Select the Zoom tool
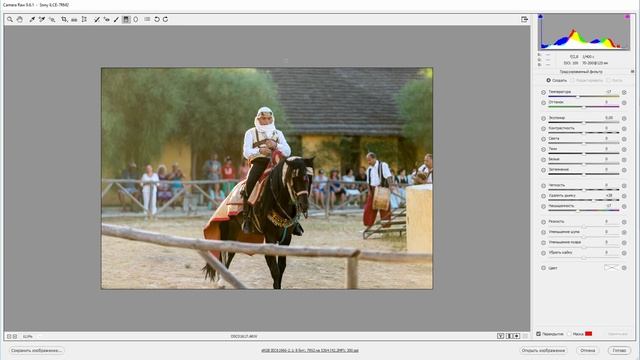 [10, 19]
